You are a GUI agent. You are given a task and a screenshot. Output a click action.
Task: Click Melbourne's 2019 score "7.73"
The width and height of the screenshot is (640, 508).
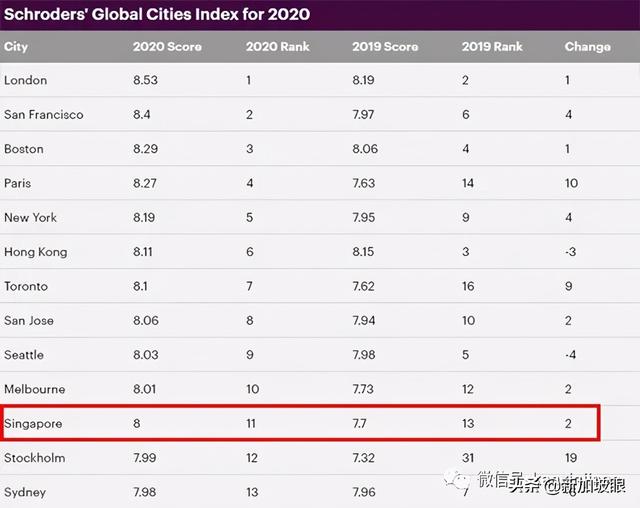point(363,389)
